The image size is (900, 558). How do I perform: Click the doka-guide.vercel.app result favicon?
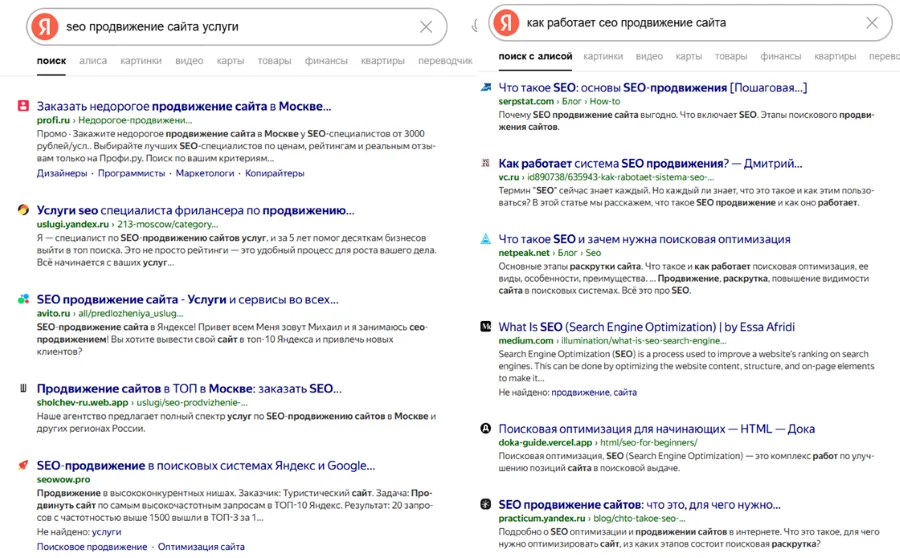(x=486, y=428)
